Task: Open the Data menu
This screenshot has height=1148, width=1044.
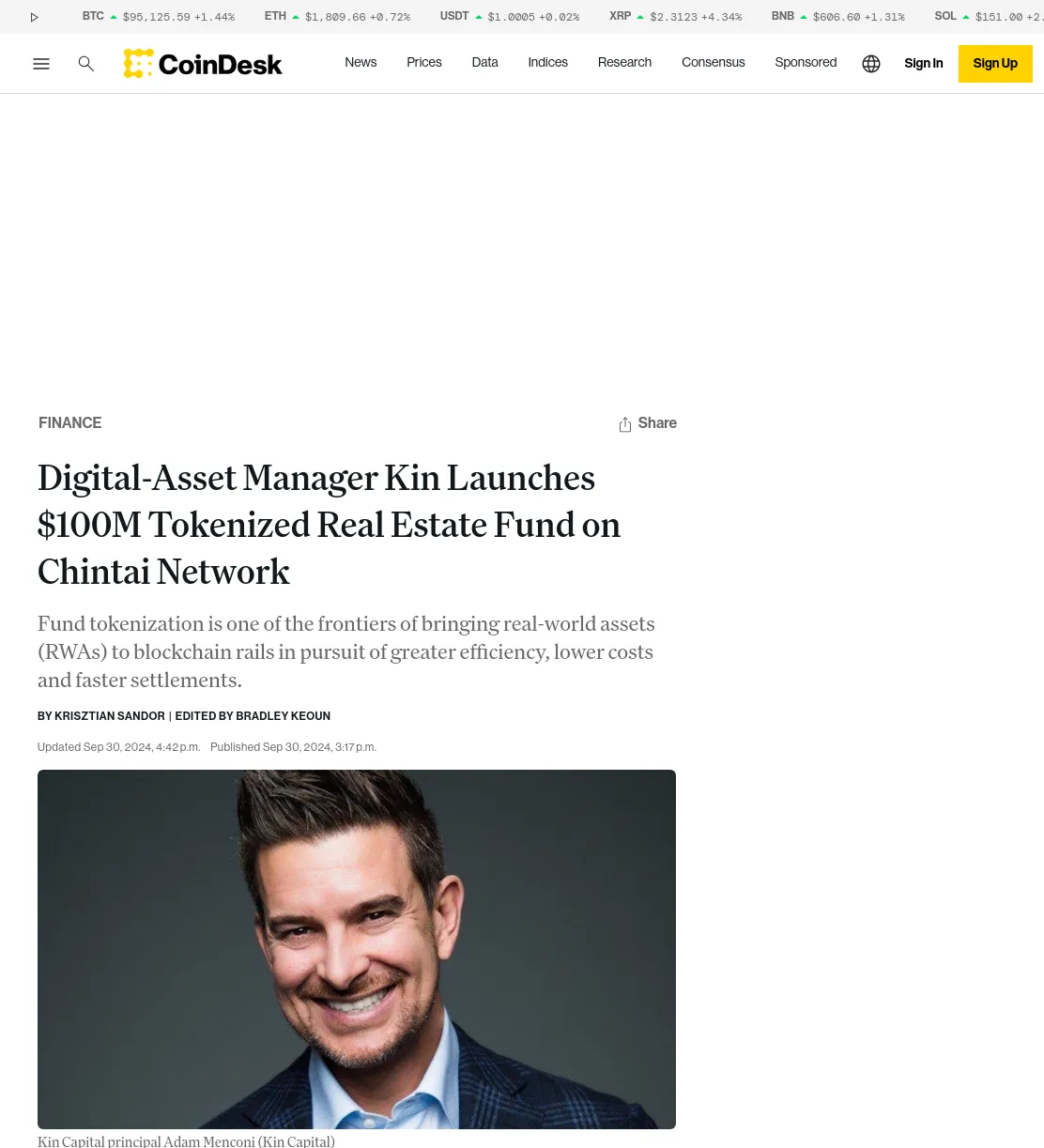Action: pyautogui.click(x=484, y=62)
